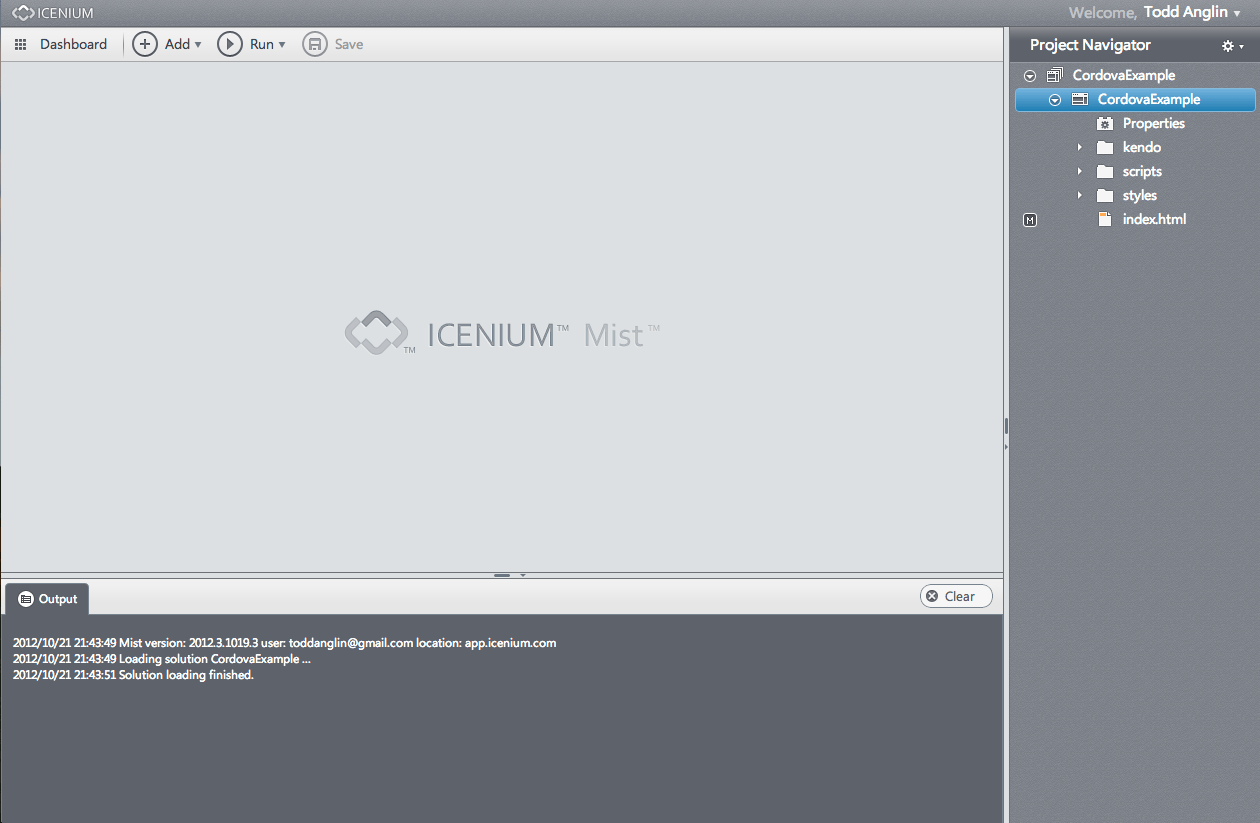Click the modified M badge beside index.html
1260x823 pixels.
1030,220
